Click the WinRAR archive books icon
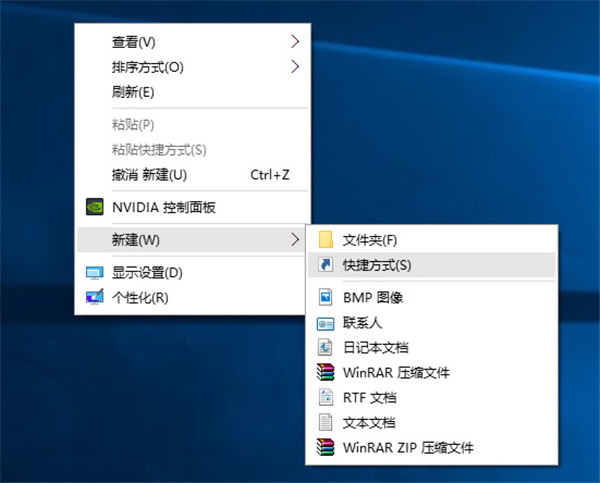 325,372
